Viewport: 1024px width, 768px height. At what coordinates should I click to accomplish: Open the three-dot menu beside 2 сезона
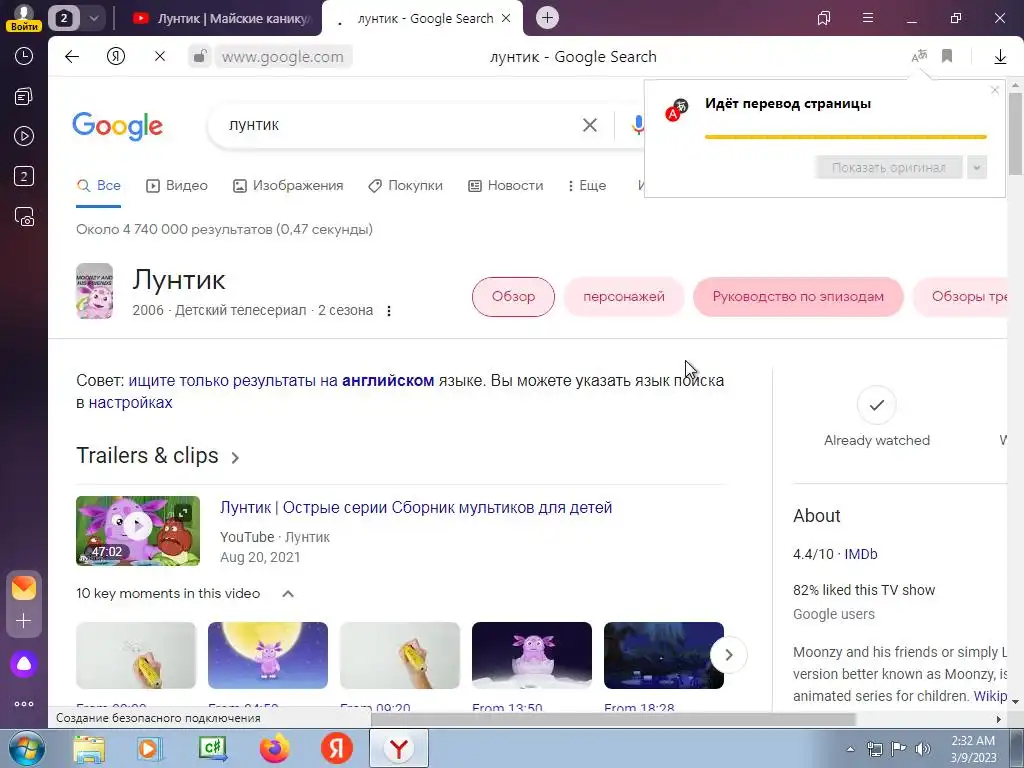click(x=389, y=311)
